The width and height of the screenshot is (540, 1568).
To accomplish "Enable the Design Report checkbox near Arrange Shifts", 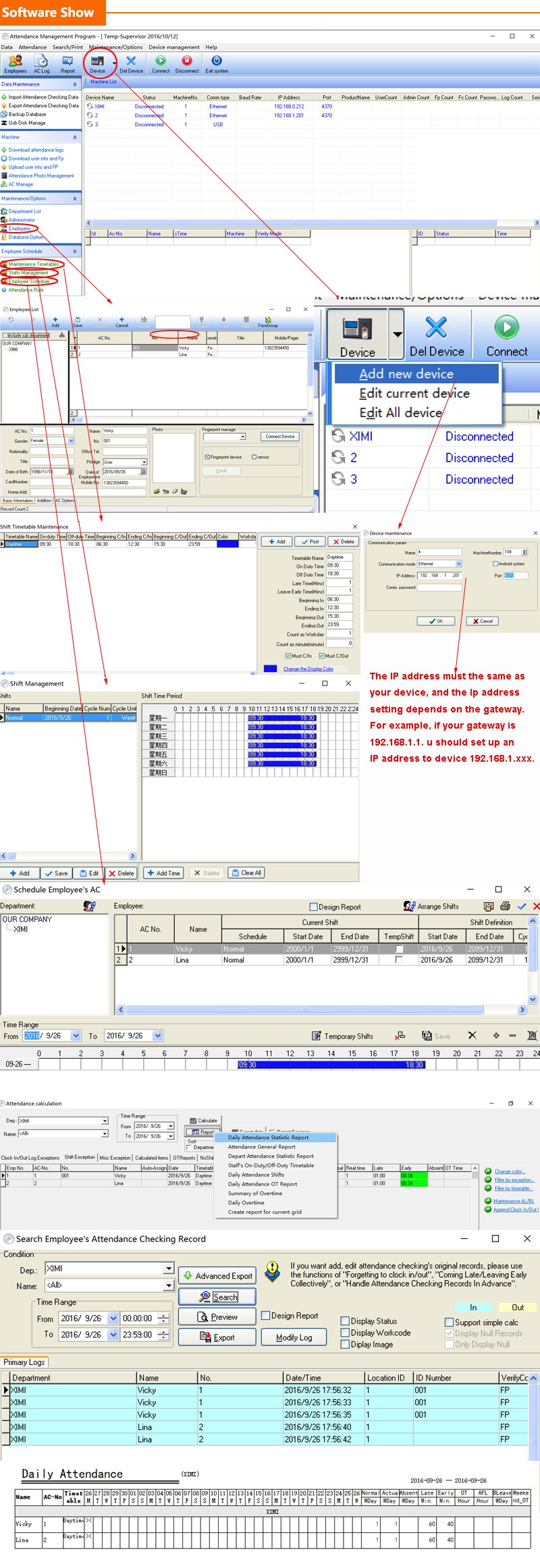I will click(x=313, y=907).
